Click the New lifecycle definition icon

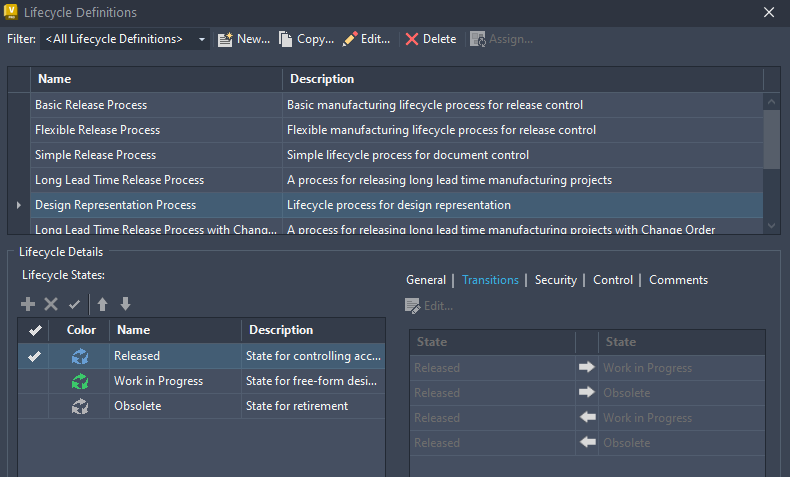click(x=225, y=39)
